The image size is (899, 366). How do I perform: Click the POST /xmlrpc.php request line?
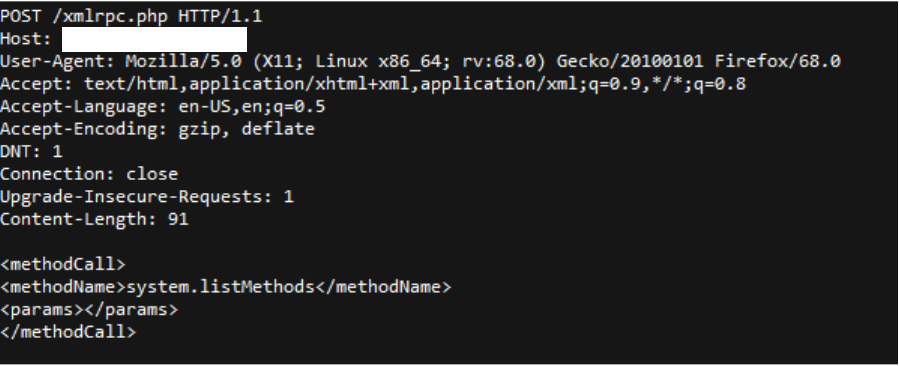(131, 17)
